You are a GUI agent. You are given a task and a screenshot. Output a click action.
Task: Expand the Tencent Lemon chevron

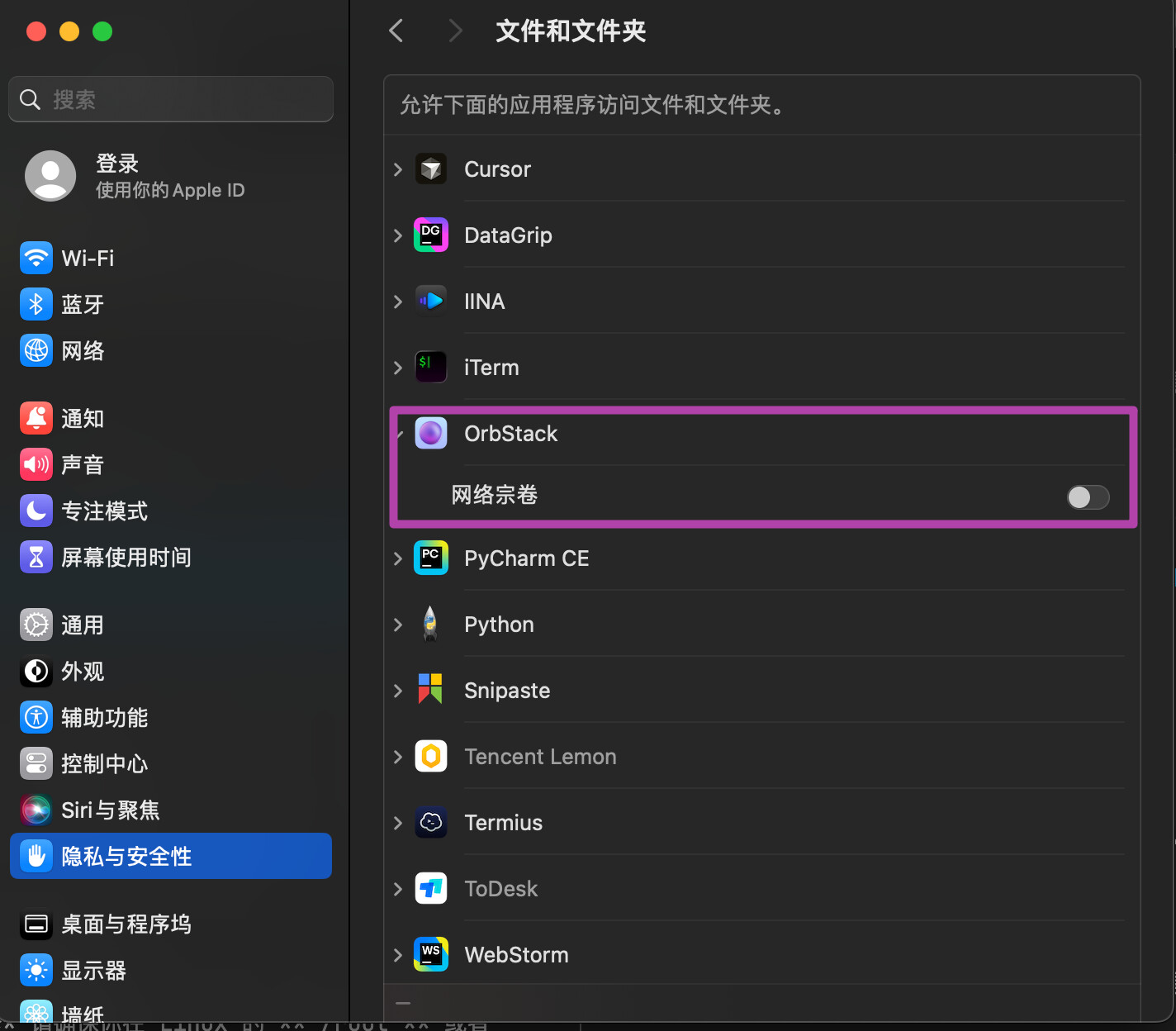pos(398,757)
